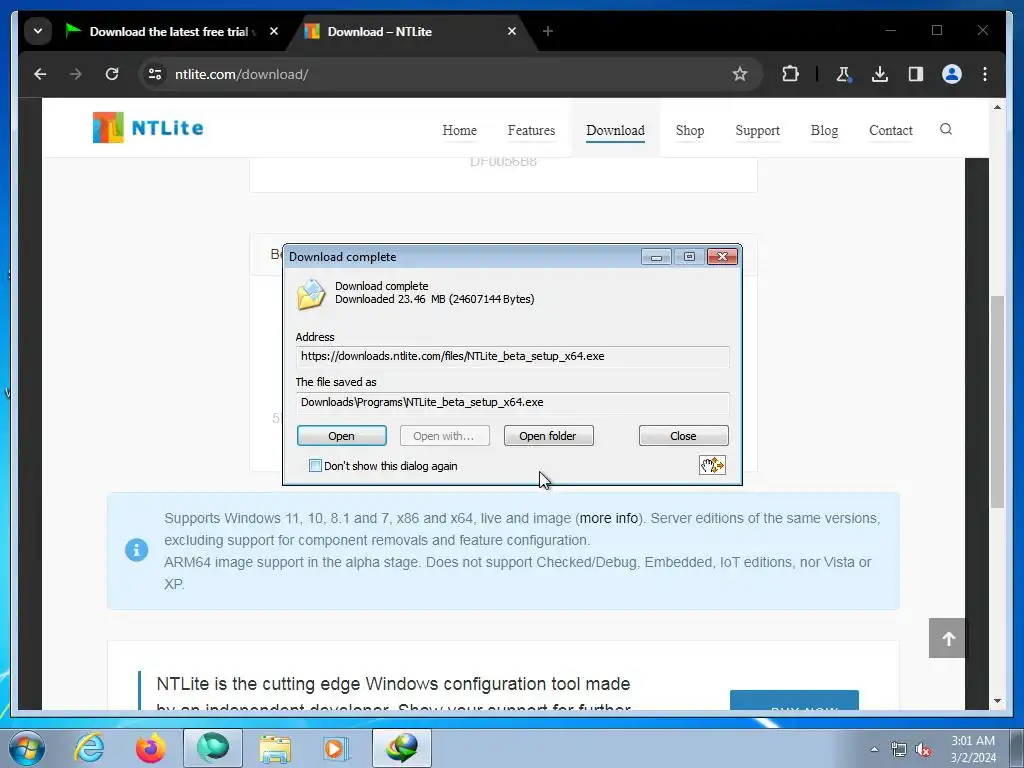
Task: Click the dialog Close button
Action: [683, 436]
